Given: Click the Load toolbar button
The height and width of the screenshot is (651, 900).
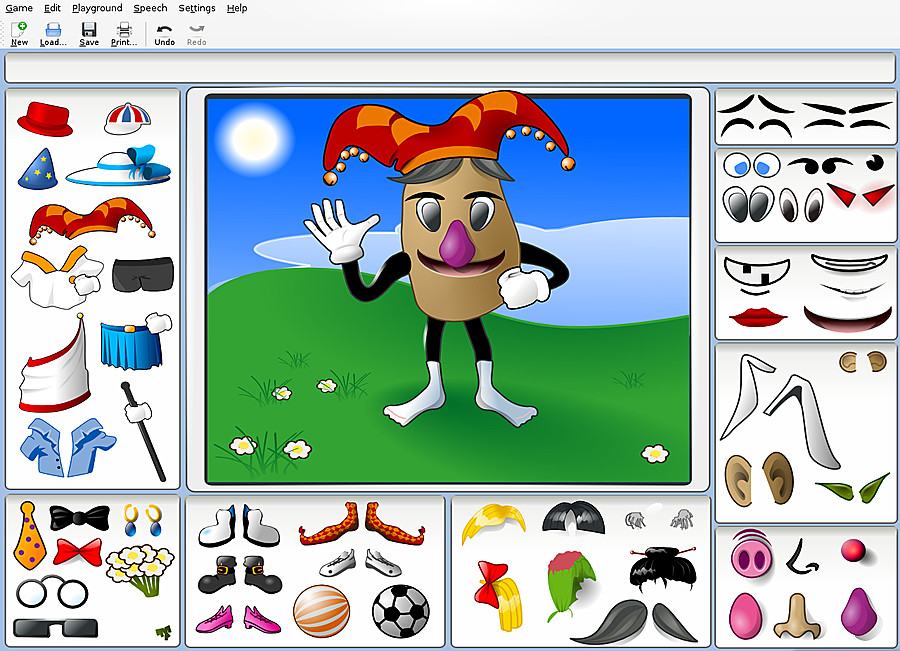Looking at the screenshot, I should (x=53, y=34).
